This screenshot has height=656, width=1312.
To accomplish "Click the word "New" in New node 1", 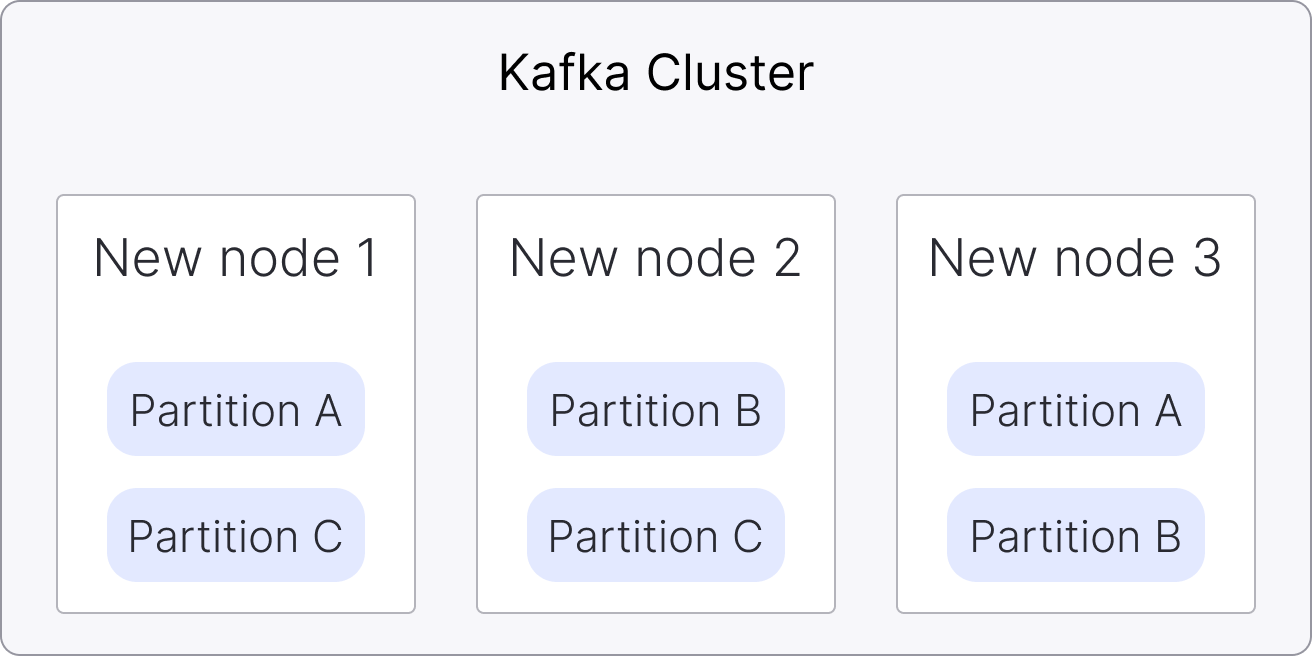I will (x=147, y=259).
